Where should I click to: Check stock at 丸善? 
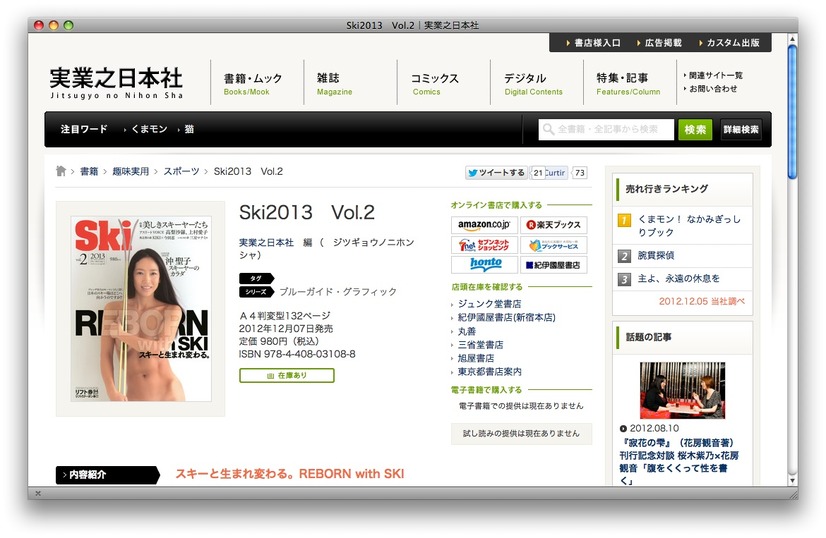coord(467,331)
